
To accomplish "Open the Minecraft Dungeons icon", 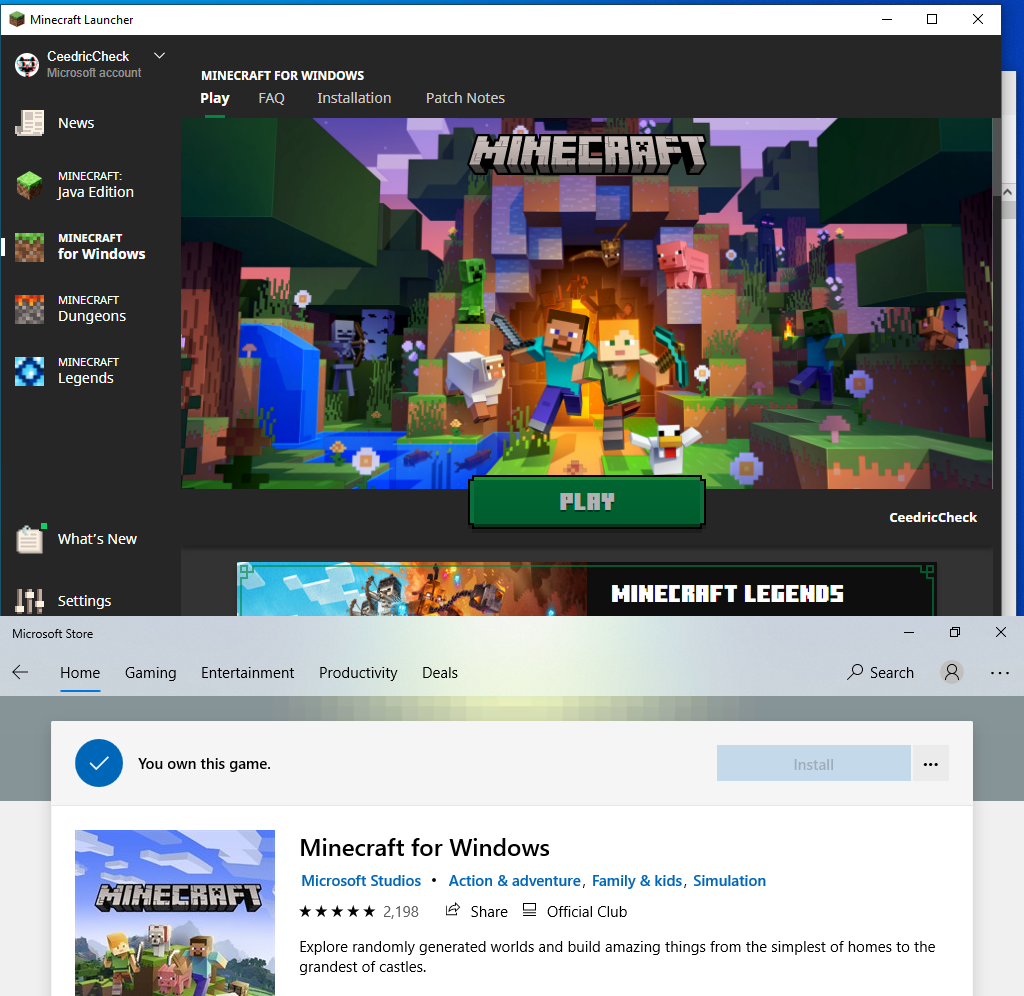I will pos(29,309).
